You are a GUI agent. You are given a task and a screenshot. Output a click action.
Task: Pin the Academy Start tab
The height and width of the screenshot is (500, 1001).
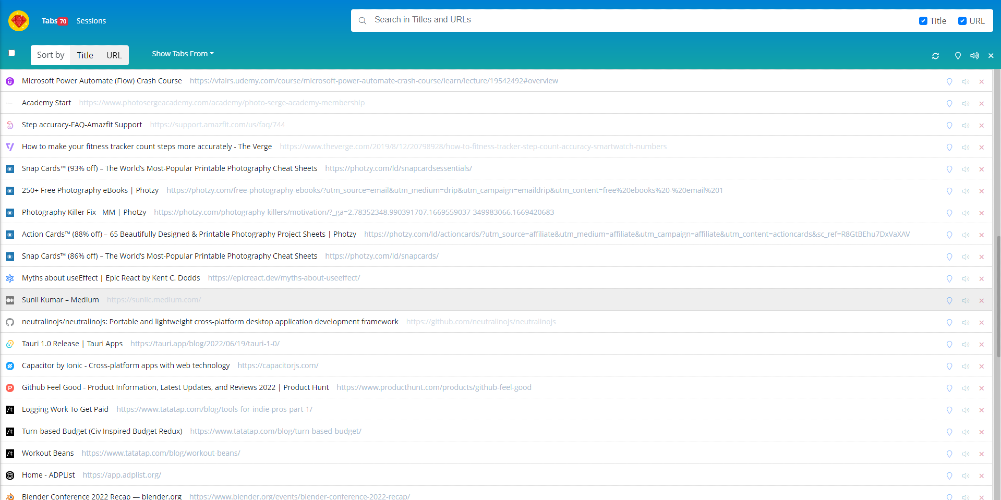[949, 103]
